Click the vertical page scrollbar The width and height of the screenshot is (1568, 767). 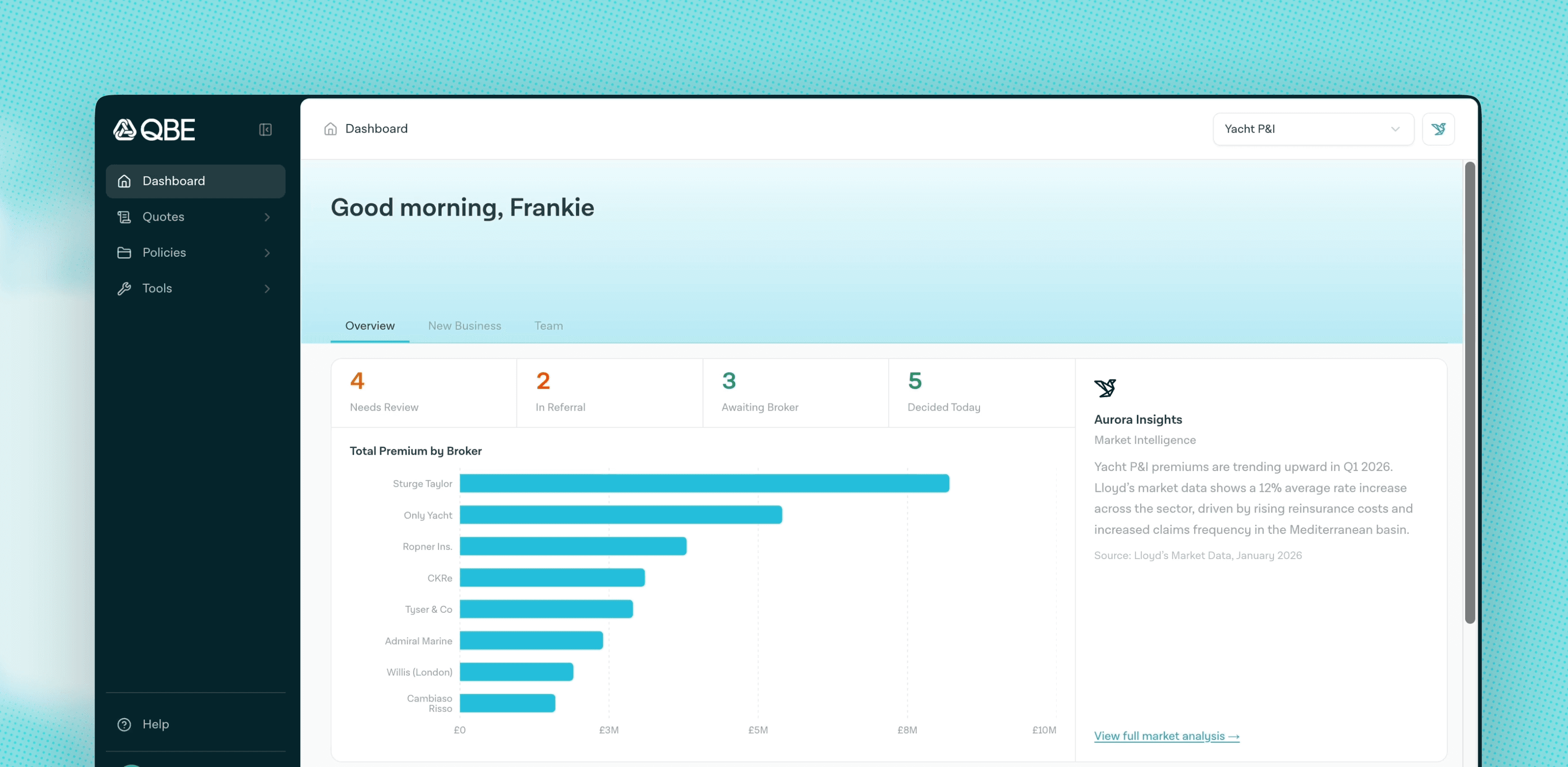(x=1469, y=393)
